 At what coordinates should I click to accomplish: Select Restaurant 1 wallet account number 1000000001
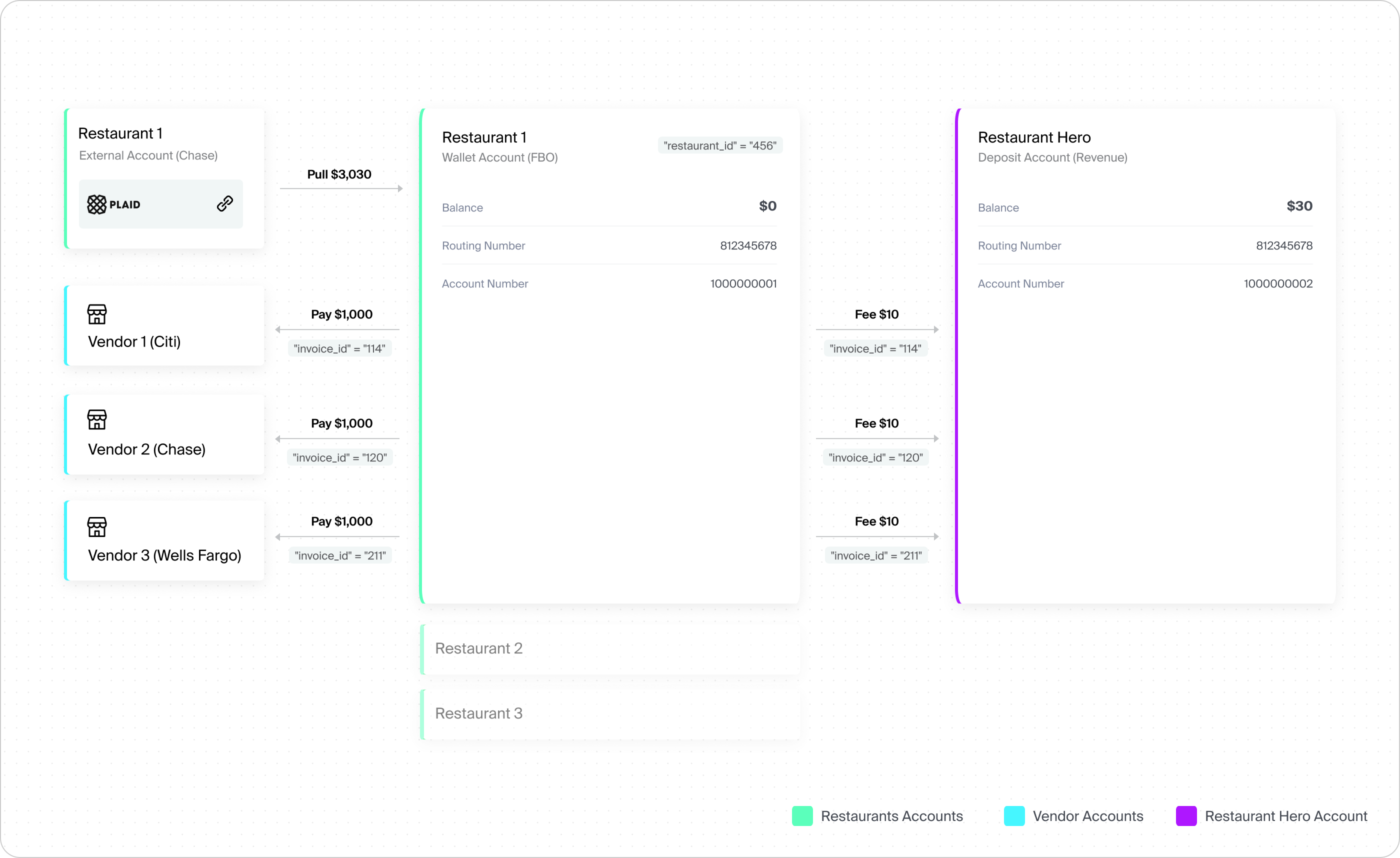pyautogui.click(x=743, y=283)
